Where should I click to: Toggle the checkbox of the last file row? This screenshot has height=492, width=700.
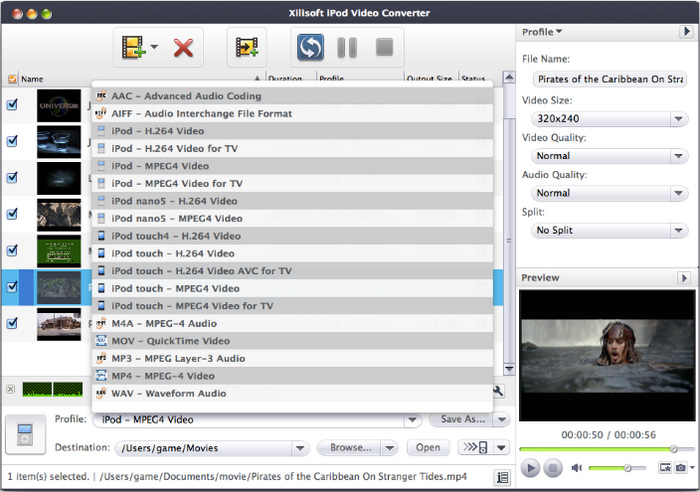coord(12,323)
